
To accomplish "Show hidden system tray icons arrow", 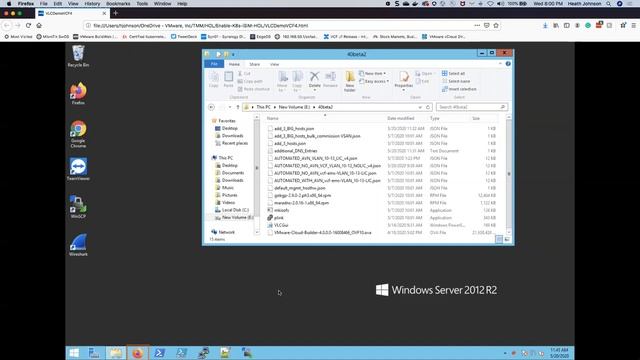I will pyautogui.click(x=505, y=353).
